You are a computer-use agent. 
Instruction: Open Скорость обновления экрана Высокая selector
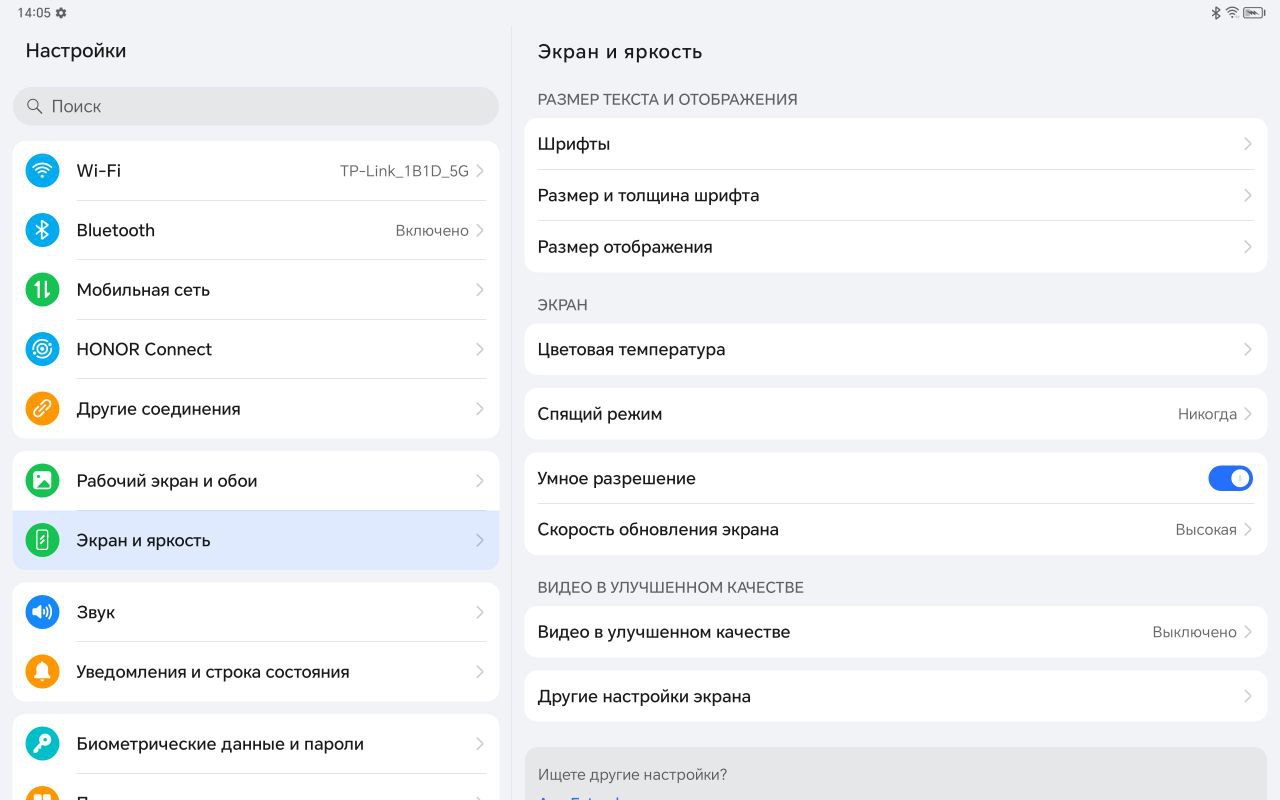[x=1214, y=530]
